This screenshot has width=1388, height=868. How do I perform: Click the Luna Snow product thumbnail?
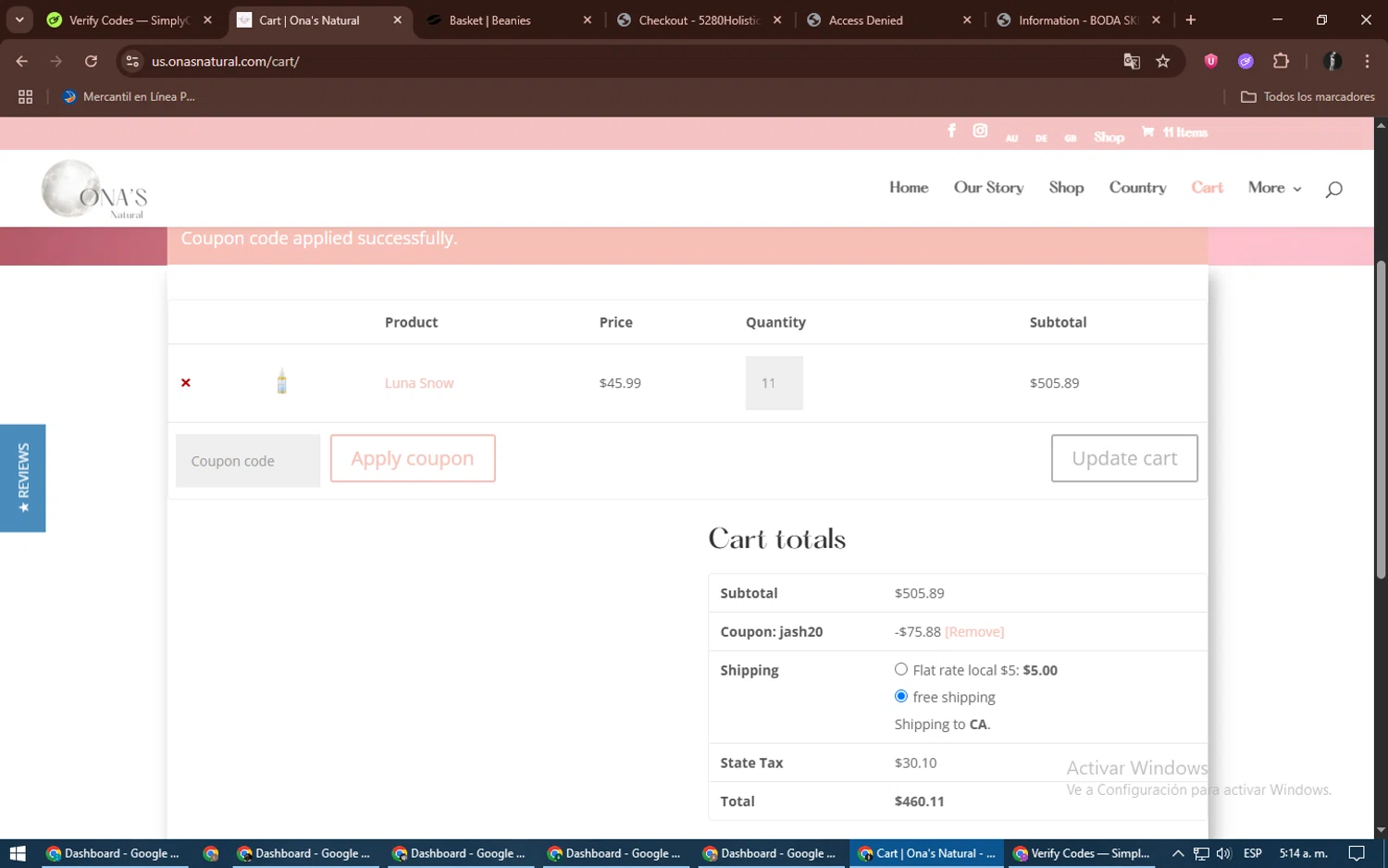click(x=282, y=381)
